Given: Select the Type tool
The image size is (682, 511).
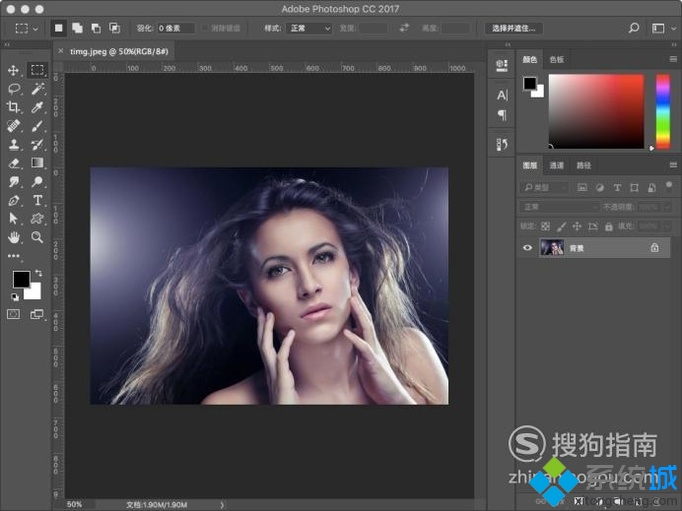Looking at the screenshot, I should [37, 200].
